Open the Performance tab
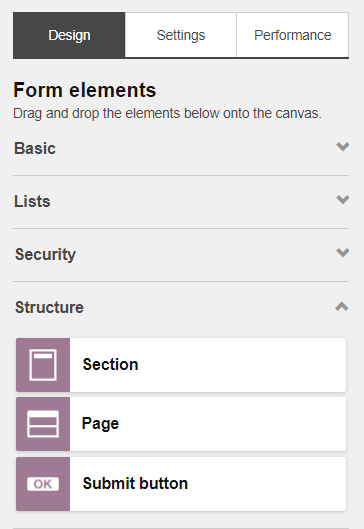The image size is (364, 529). coord(292,35)
